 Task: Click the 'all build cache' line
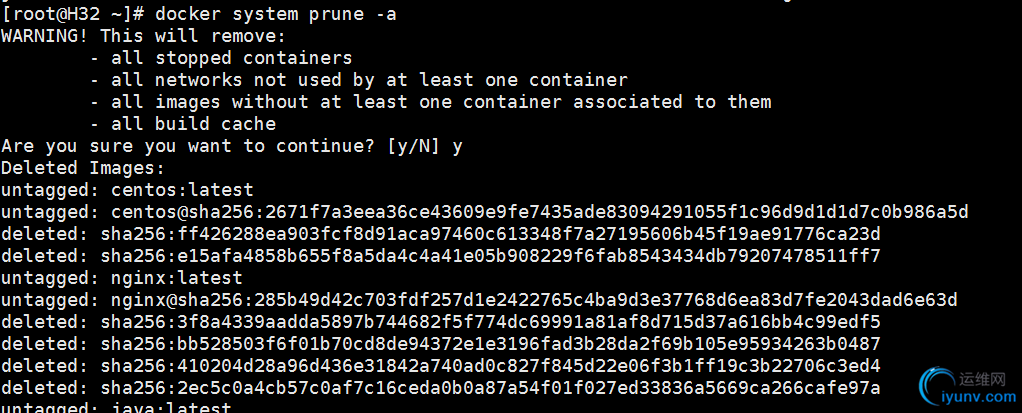tap(182, 124)
